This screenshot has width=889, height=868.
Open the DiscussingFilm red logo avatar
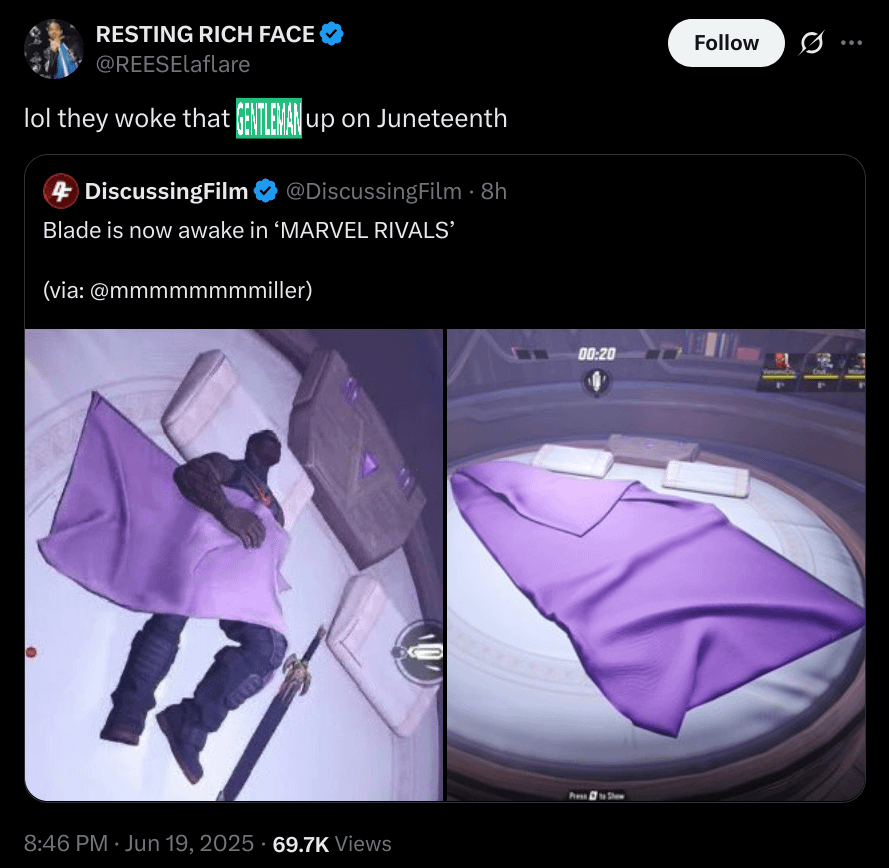(61, 191)
